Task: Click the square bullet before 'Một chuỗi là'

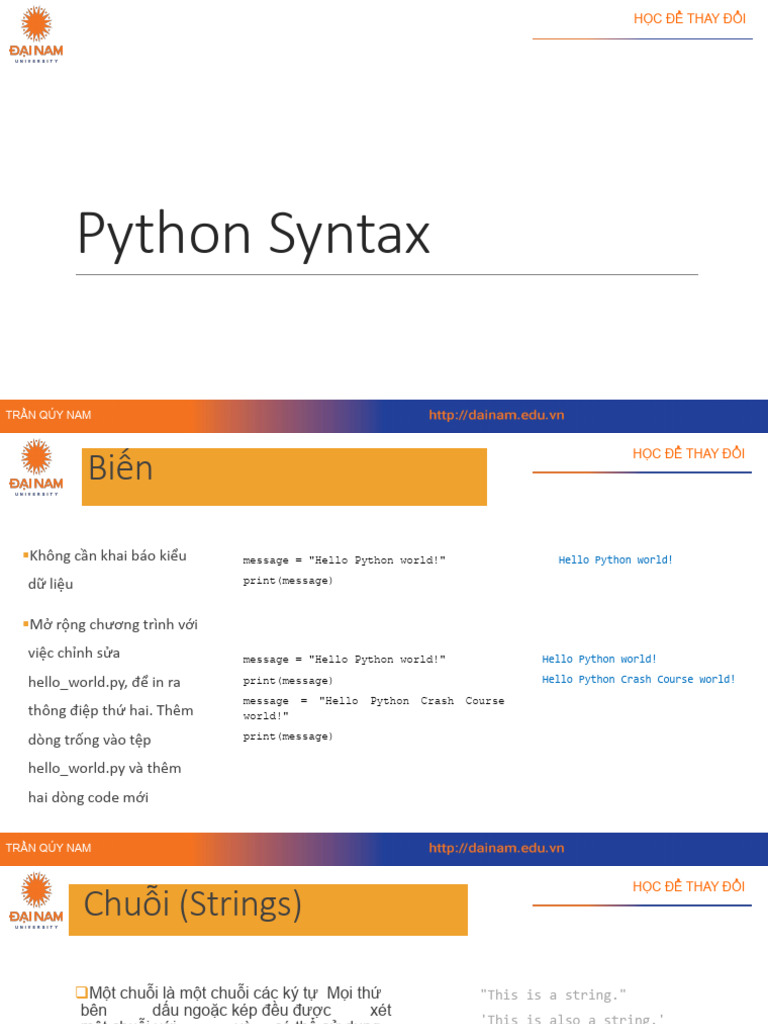Action: [81, 992]
